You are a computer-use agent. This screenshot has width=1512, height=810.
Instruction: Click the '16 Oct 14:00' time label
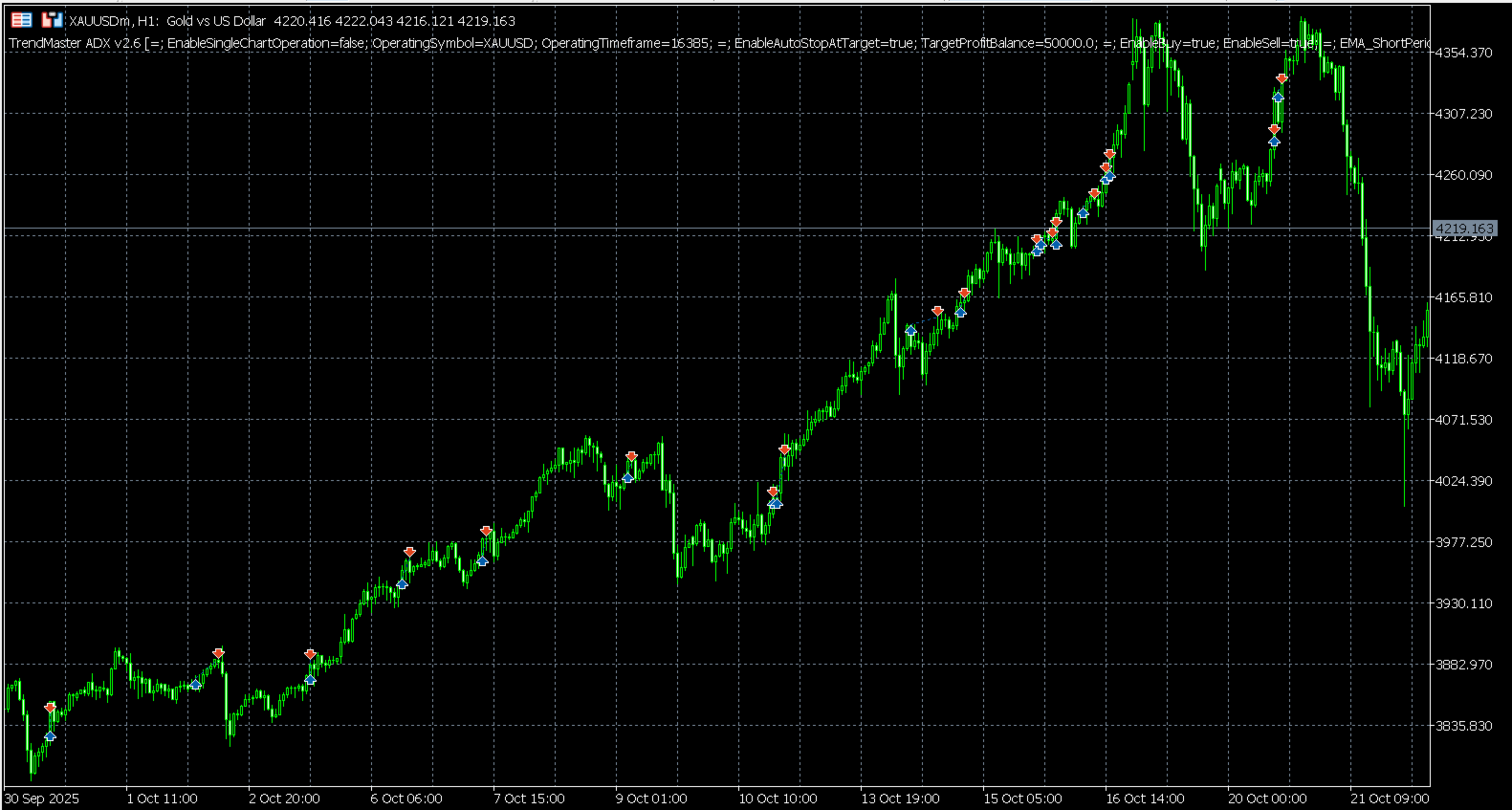click(1145, 799)
